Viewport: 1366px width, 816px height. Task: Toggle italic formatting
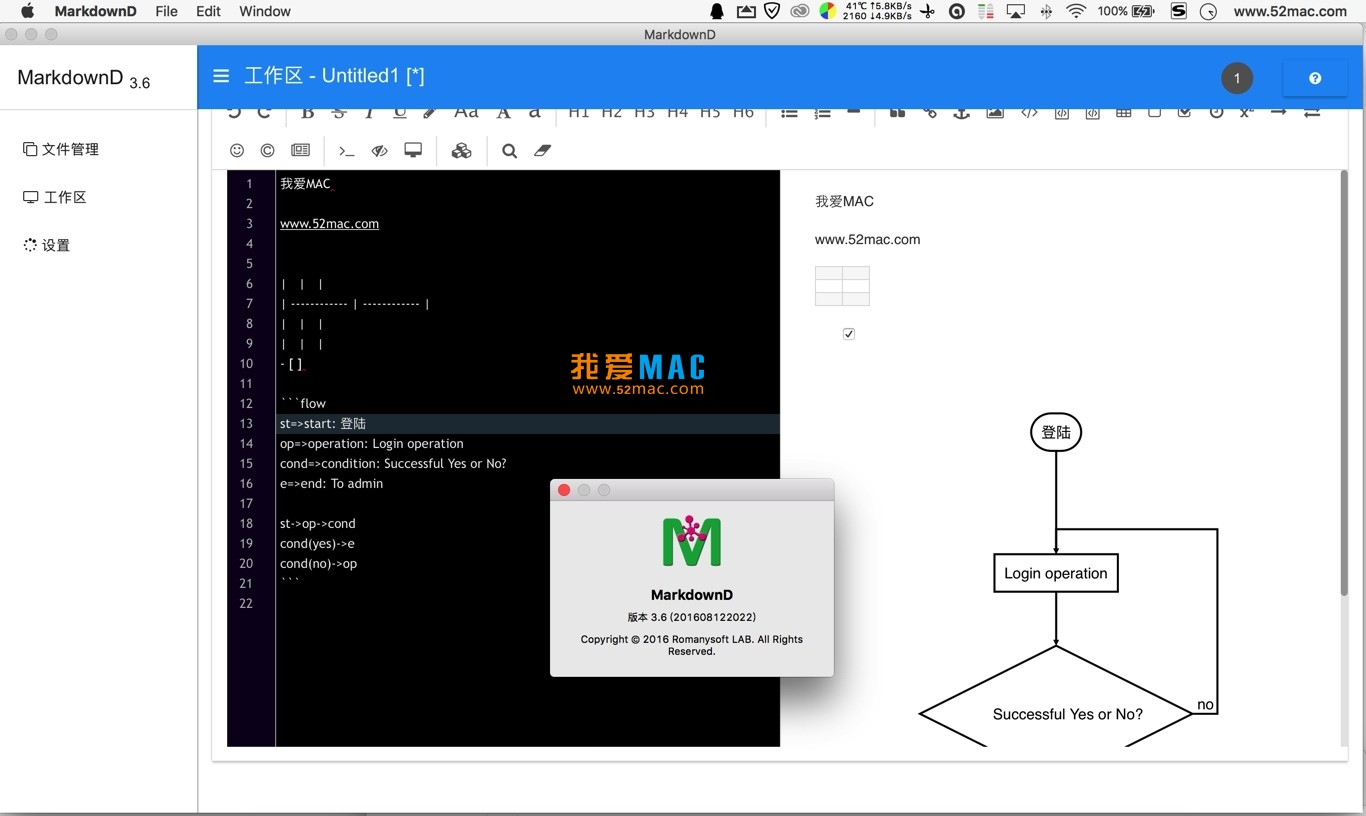[x=369, y=112]
